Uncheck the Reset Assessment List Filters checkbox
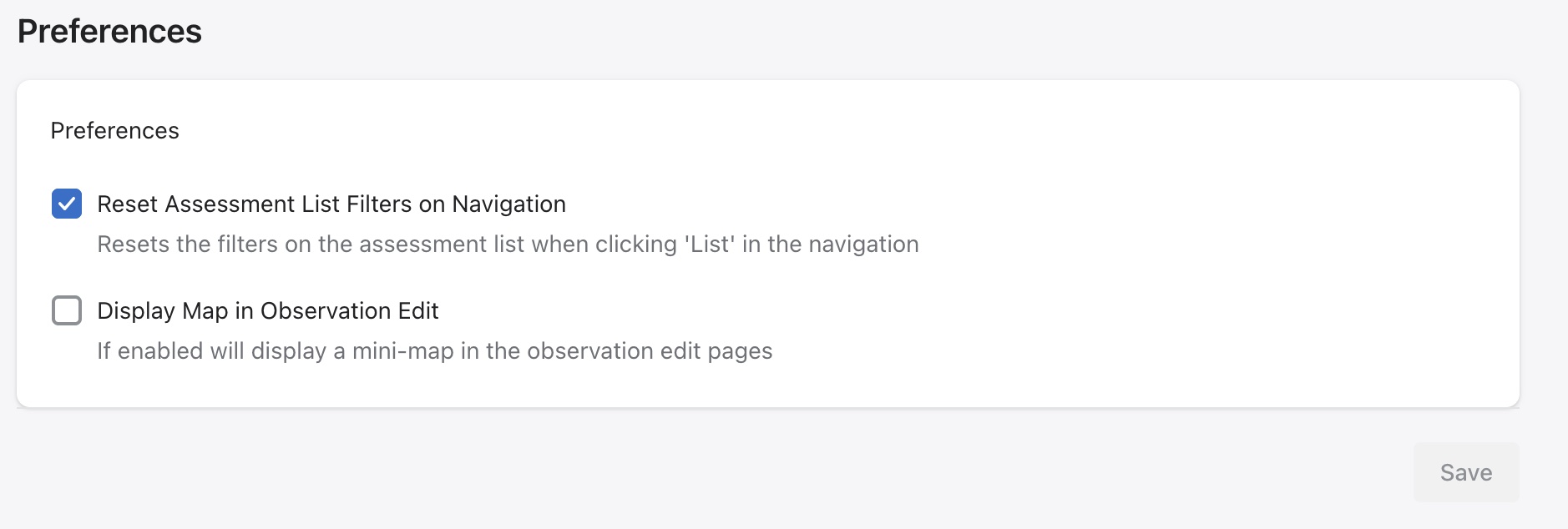The image size is (1568, 529). tap(67, 204)
